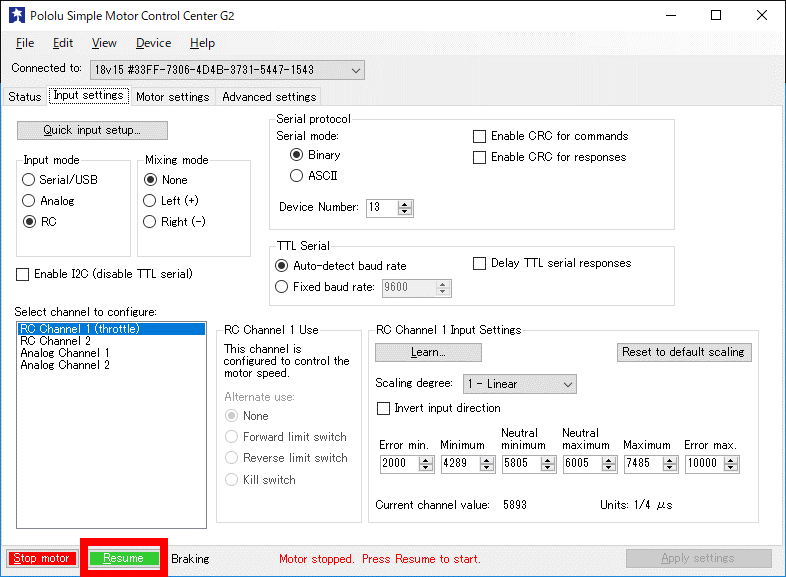Open the Edit menu

[63, 43]
